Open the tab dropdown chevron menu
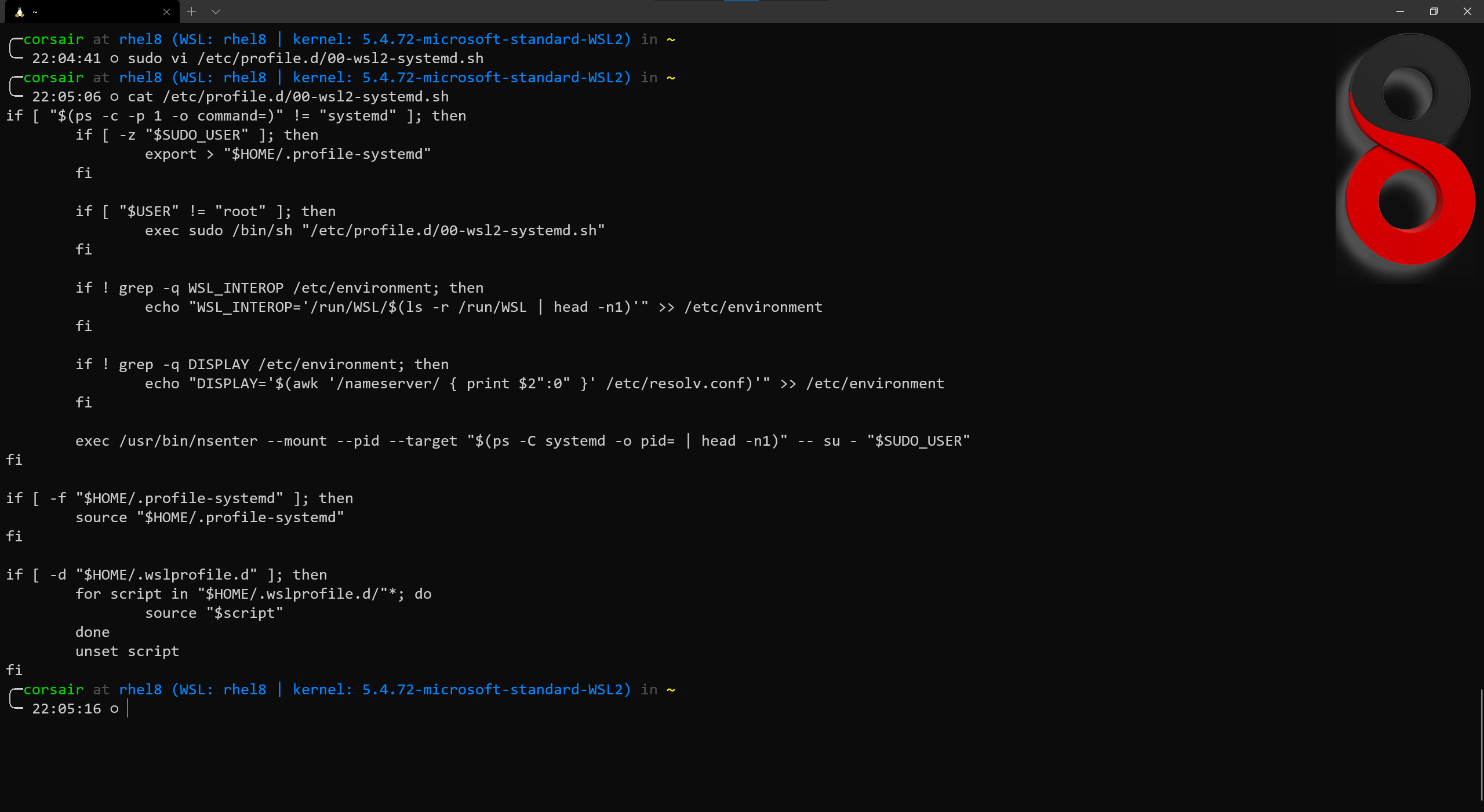This screenshot has height=812, width=1484. (x=216, y=11)
